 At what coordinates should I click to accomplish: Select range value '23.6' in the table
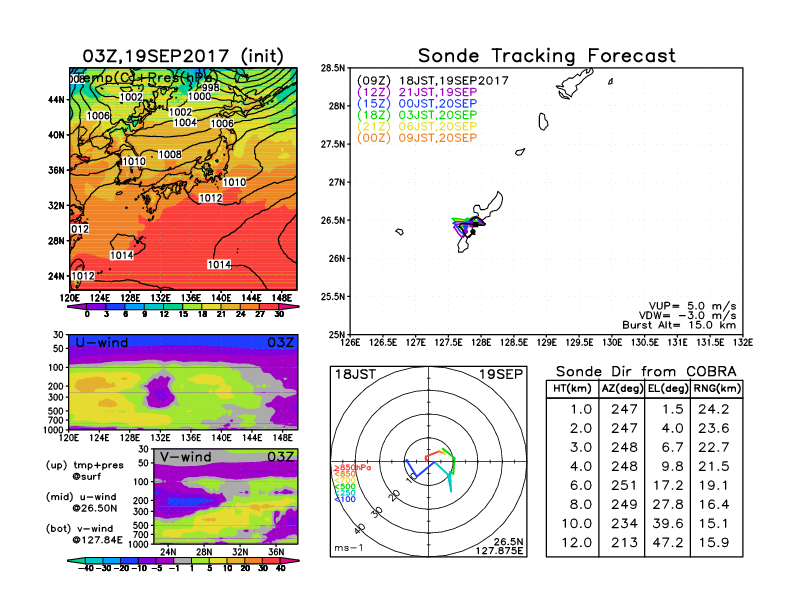coord(714,428)
